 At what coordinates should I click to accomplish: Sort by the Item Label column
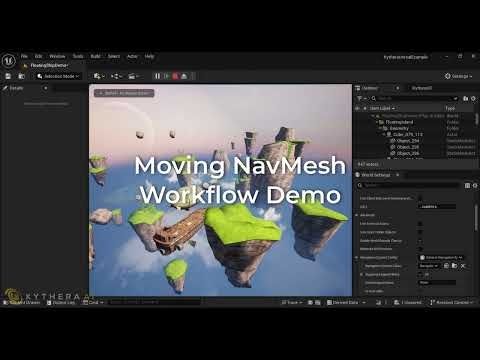382,108
